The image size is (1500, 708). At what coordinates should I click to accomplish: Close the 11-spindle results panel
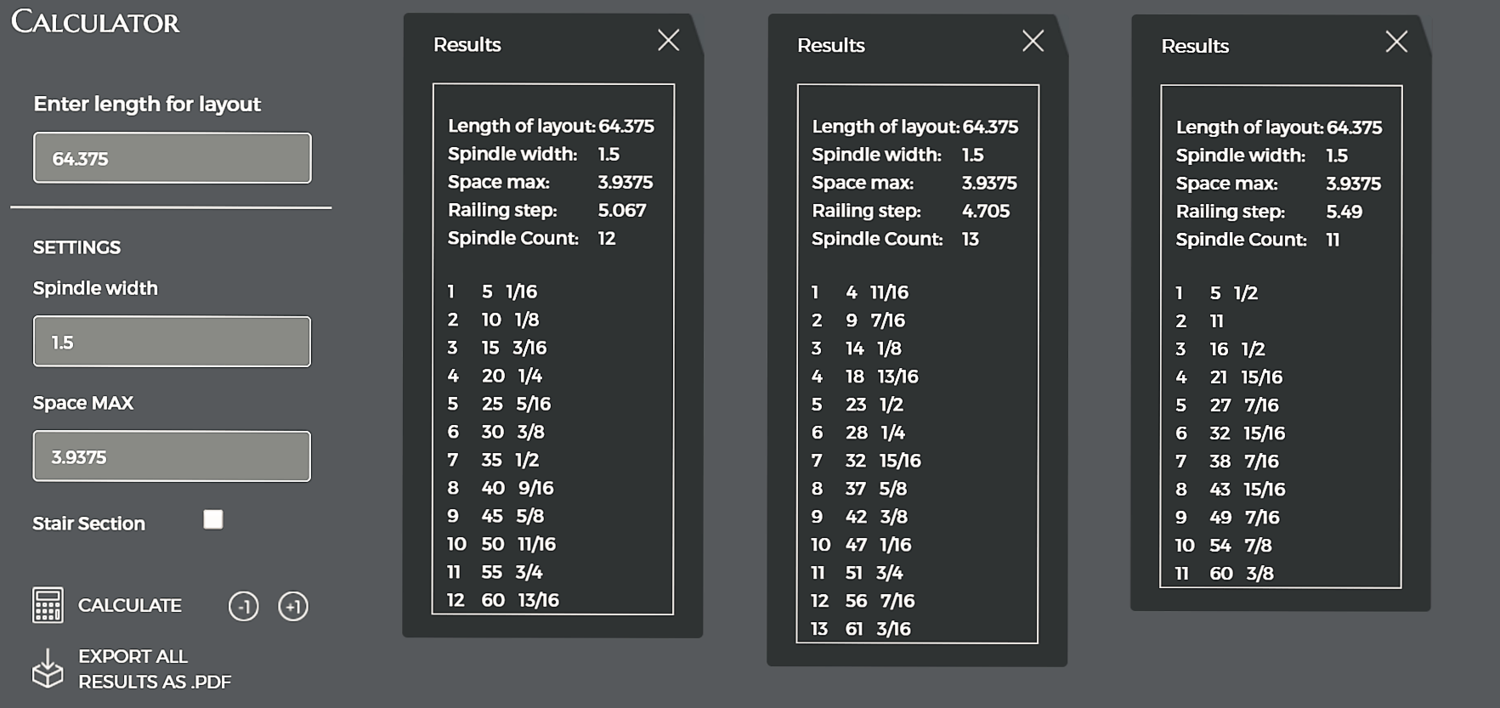[x=1396, y=41]
